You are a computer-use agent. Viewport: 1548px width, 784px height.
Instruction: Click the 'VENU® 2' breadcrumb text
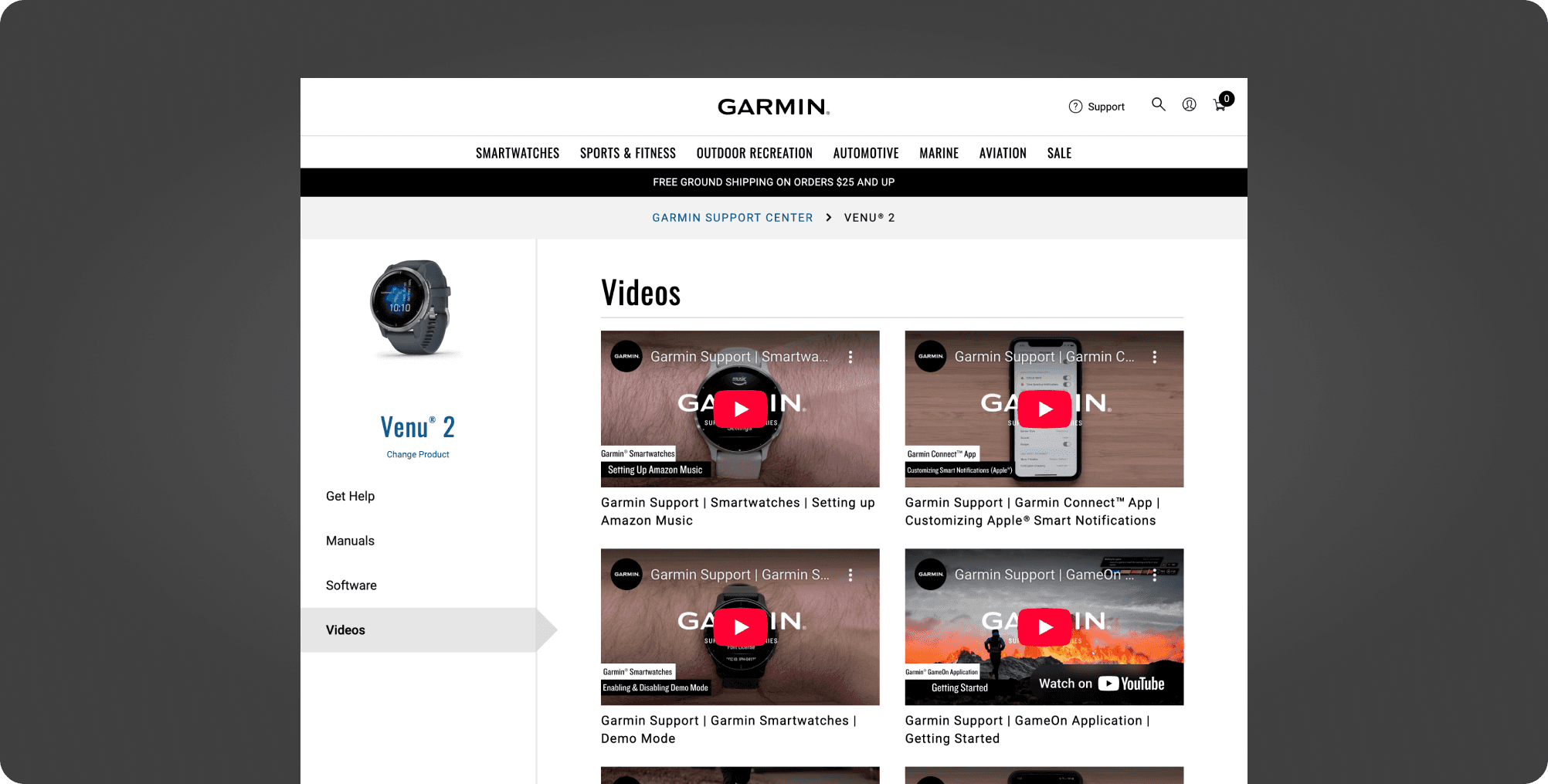pyautogui.click(x=870, y=218)
